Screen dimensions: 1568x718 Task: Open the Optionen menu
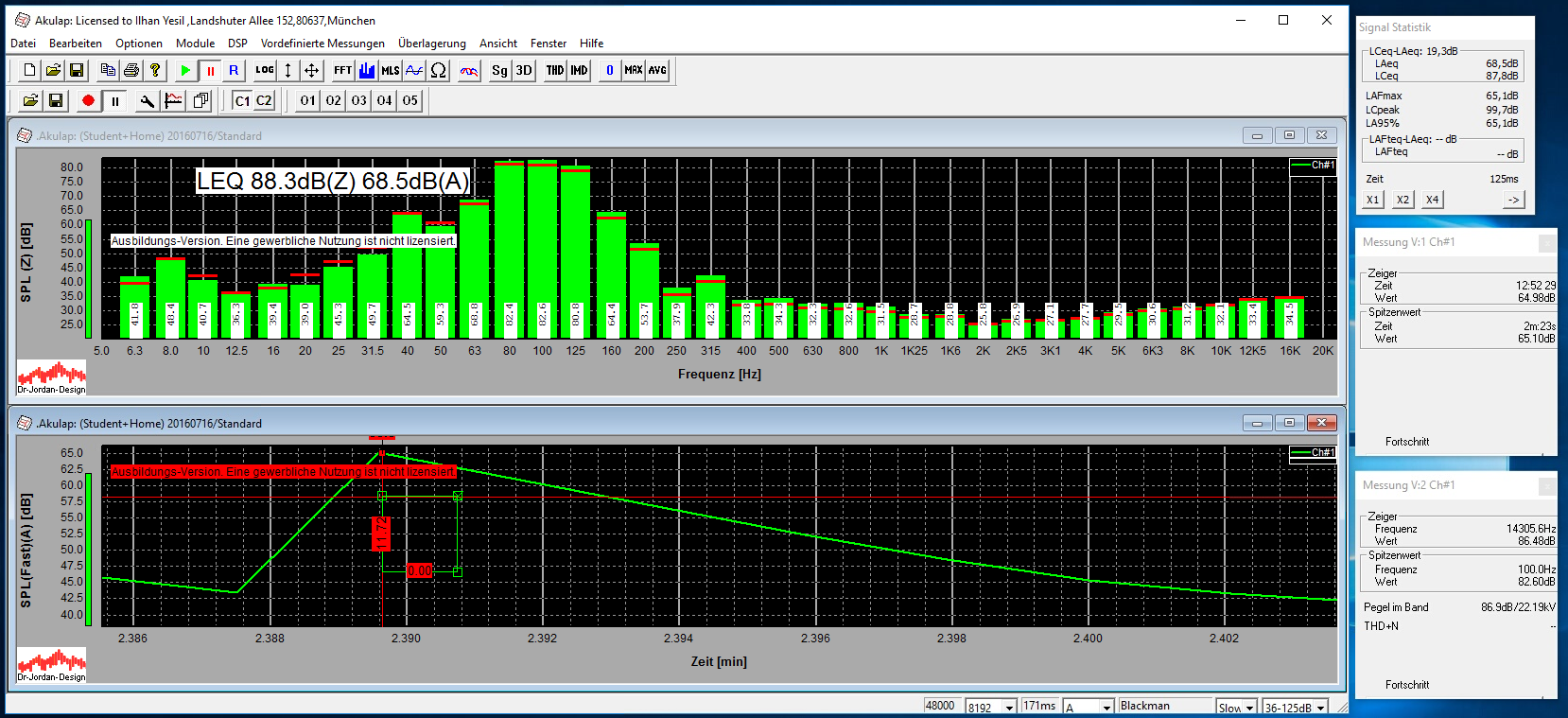(139, 44)
